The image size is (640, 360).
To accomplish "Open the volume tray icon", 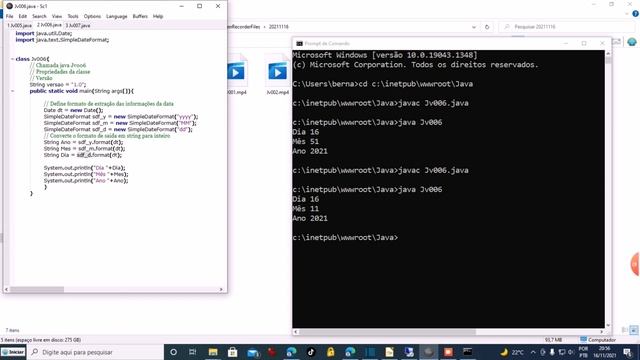I will click(x=571, y=352).
